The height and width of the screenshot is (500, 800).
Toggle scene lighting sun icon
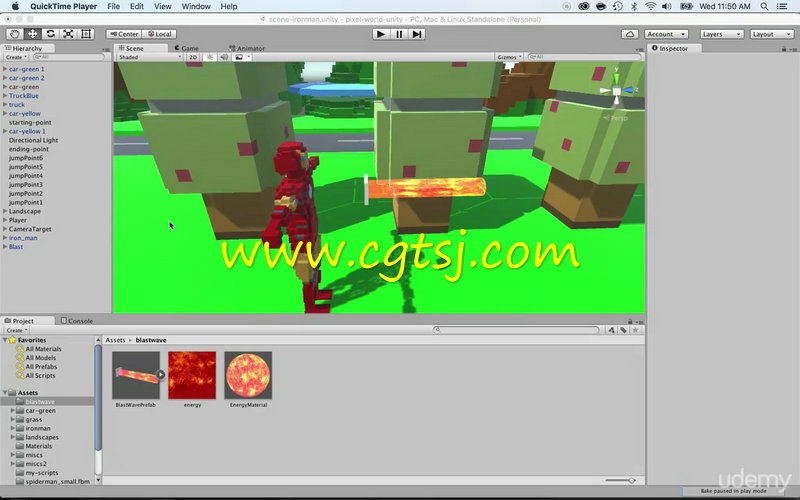209,57
